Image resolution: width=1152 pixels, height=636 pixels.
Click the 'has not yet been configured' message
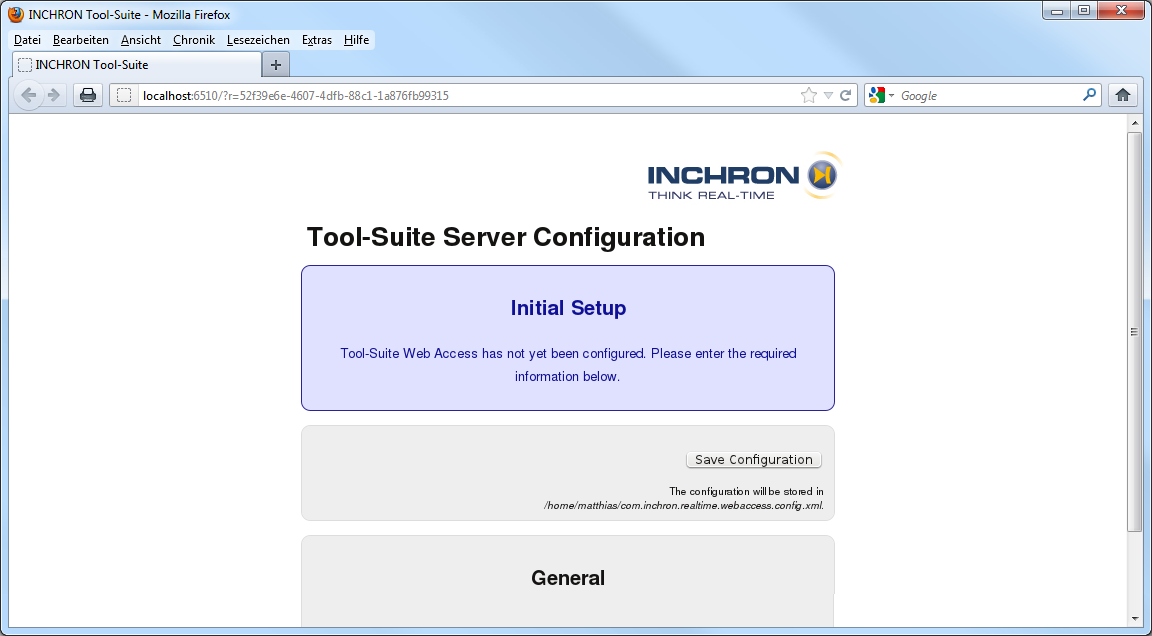pos(568,365)
